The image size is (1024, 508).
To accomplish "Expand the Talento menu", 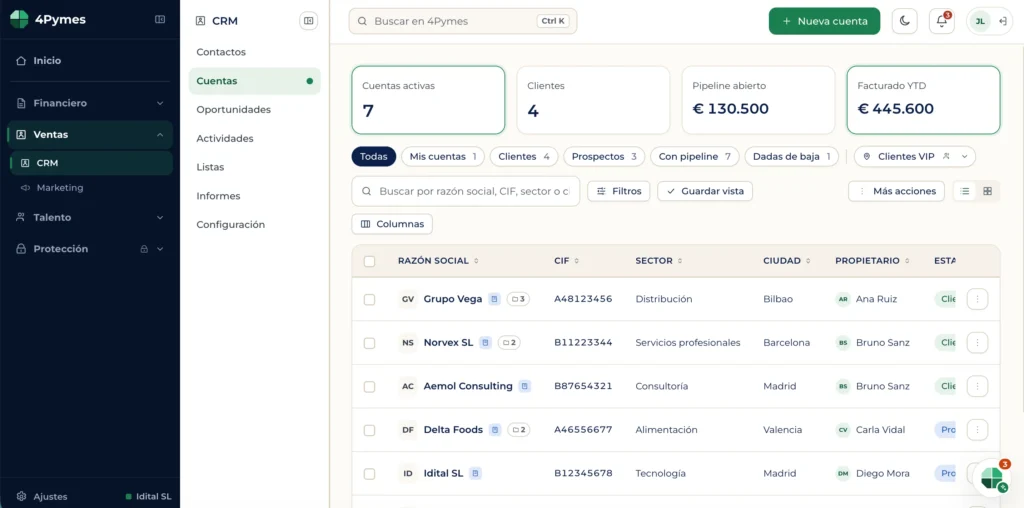I will [x=90, y=217].
